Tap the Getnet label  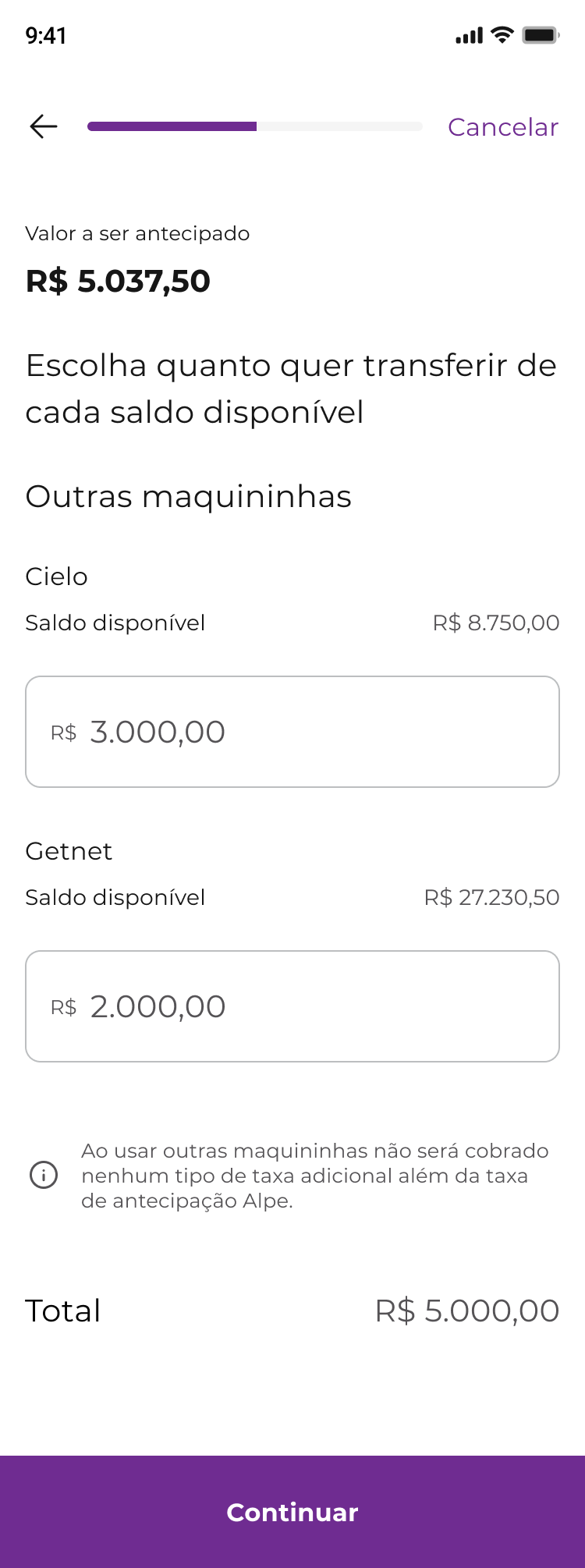69,850
